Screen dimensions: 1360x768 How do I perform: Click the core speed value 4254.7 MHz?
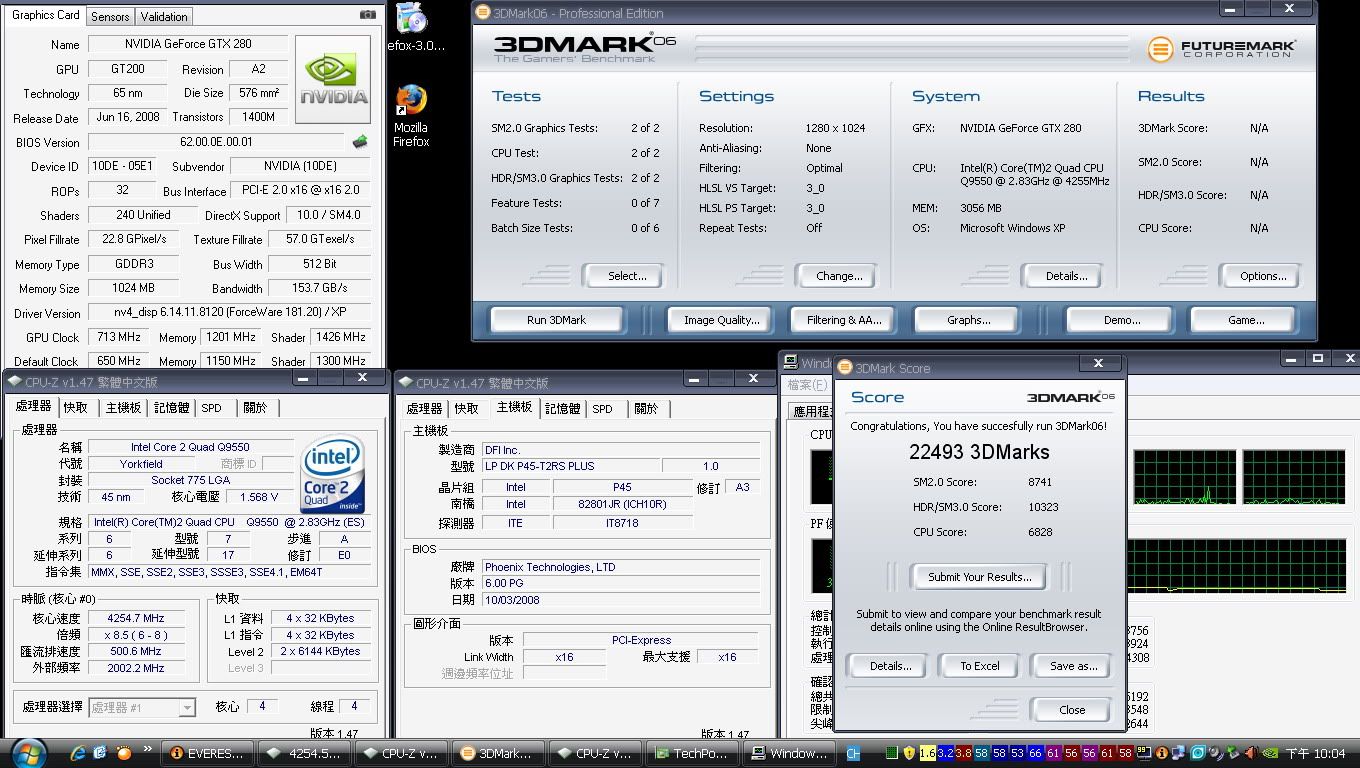tap(134, 618)
